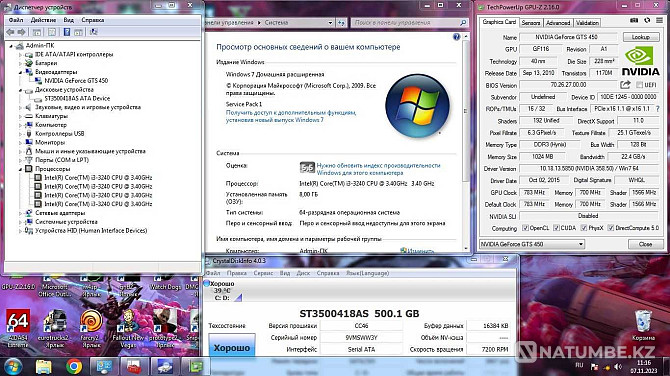Toggle the OpenCL checkbox
This screenshot has height=376, width=670.
click(x=526, y=228)
